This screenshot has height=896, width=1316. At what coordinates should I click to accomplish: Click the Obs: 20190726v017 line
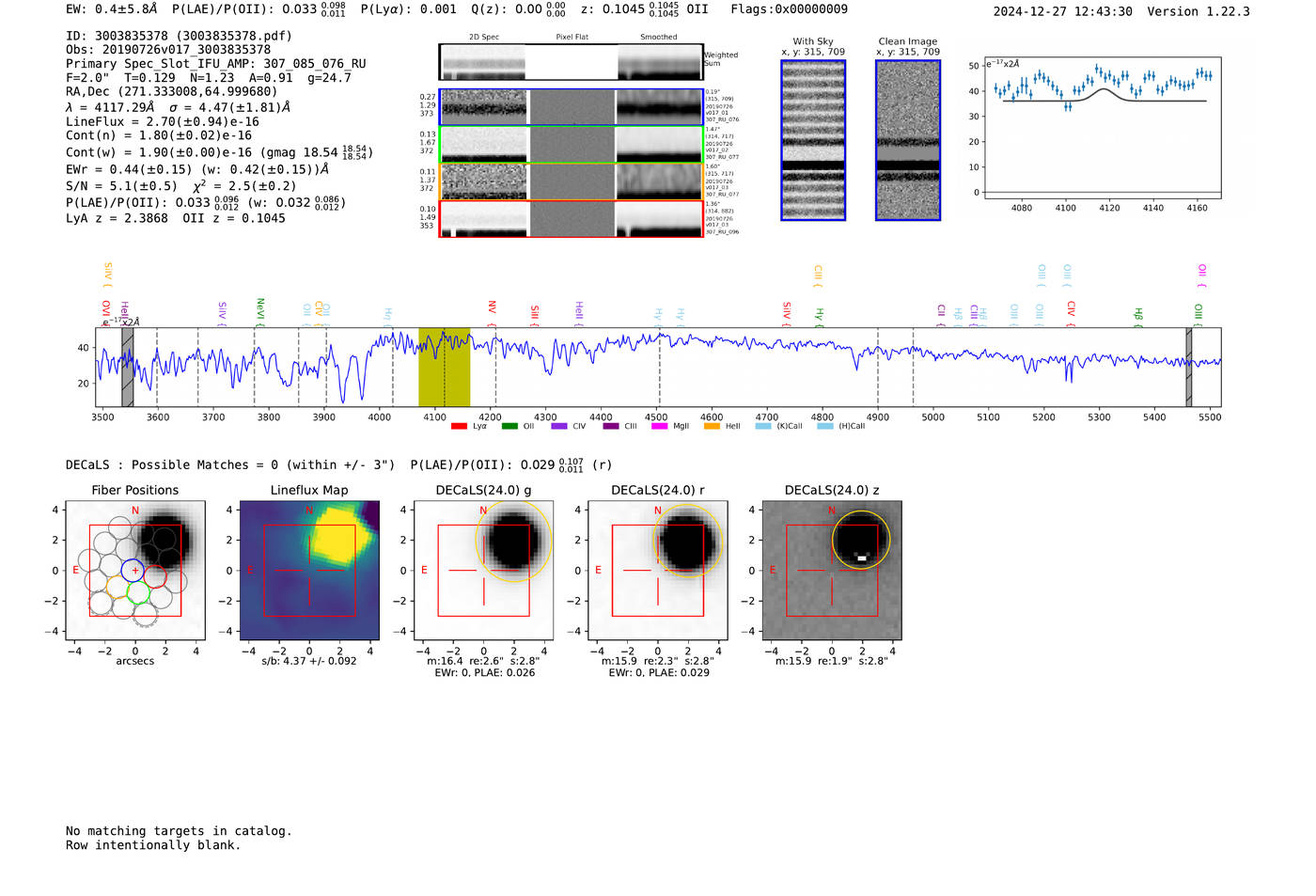click(168, 50)
